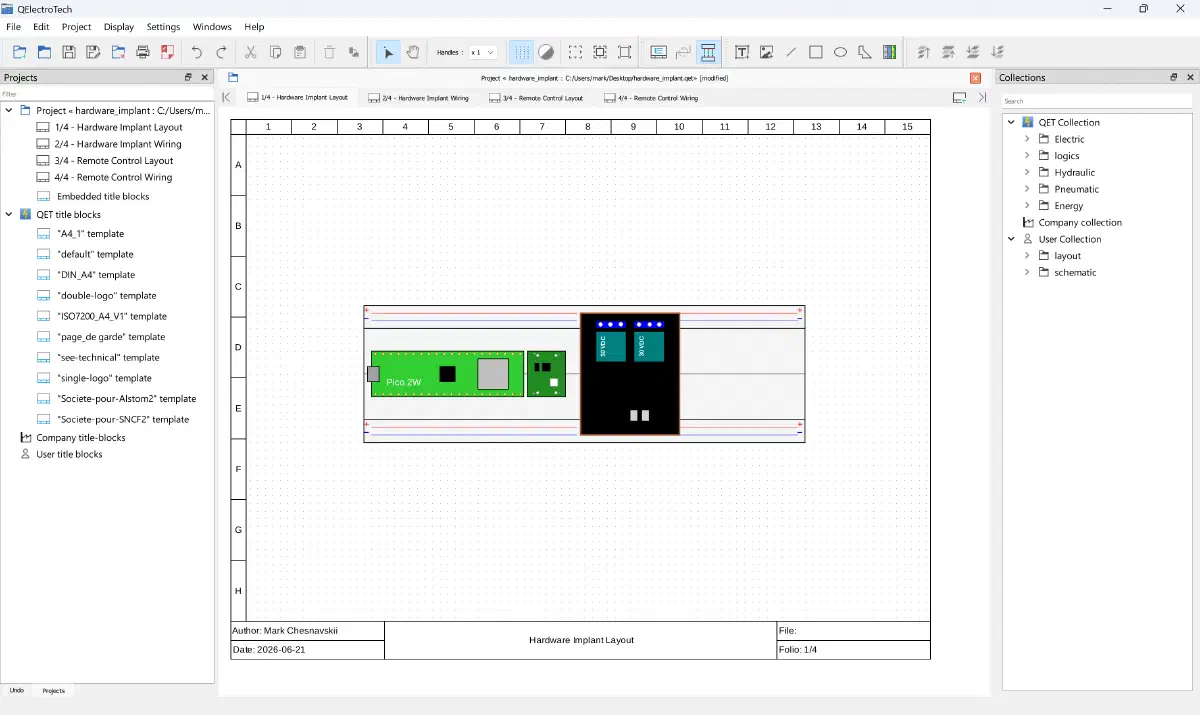The height and width of the screenshot is (715, 1200).
Task: Toggle the selection pointer mode
Action: [388, 52]
